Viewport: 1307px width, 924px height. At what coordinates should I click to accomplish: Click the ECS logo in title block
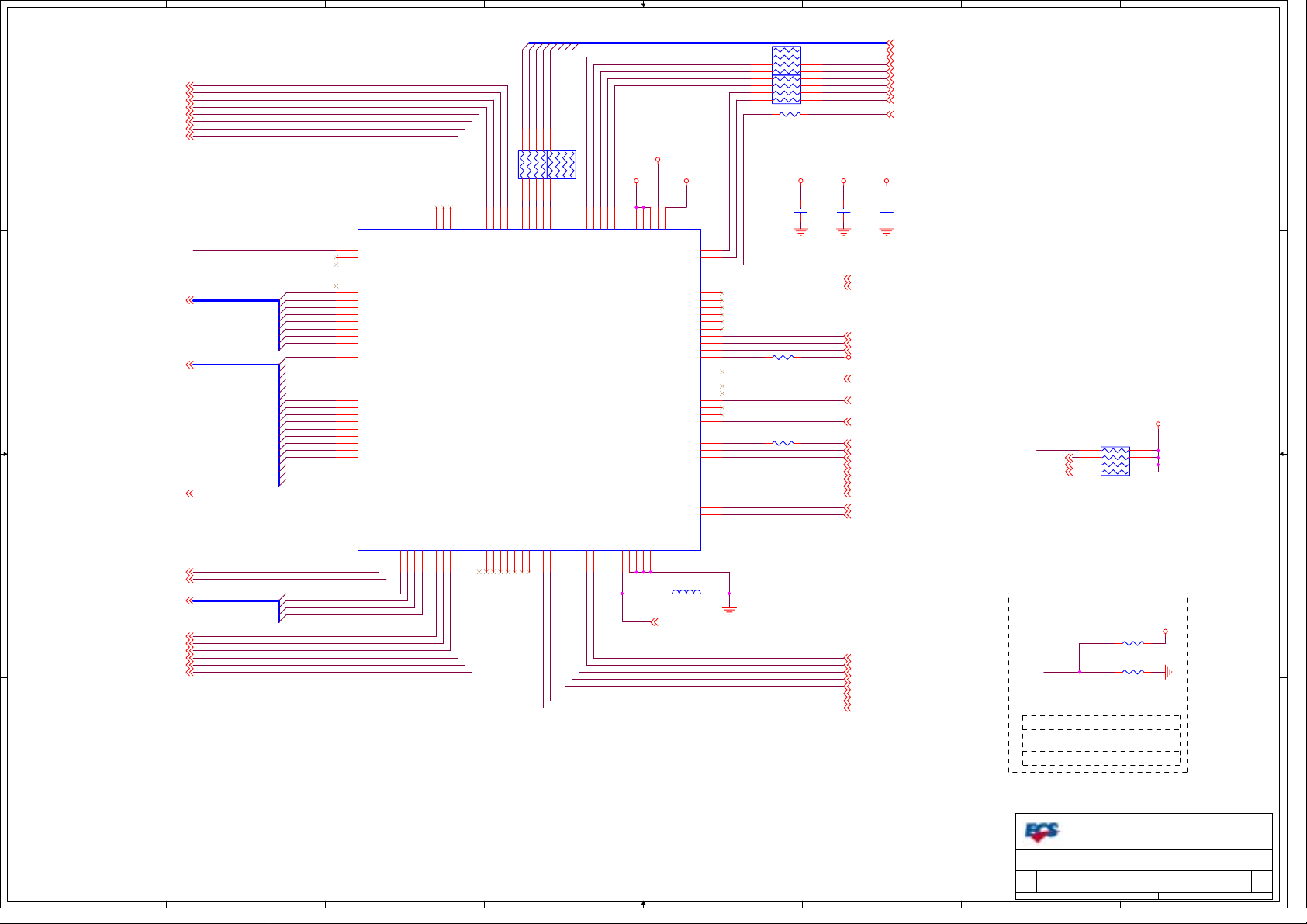tap(1042, 832)
